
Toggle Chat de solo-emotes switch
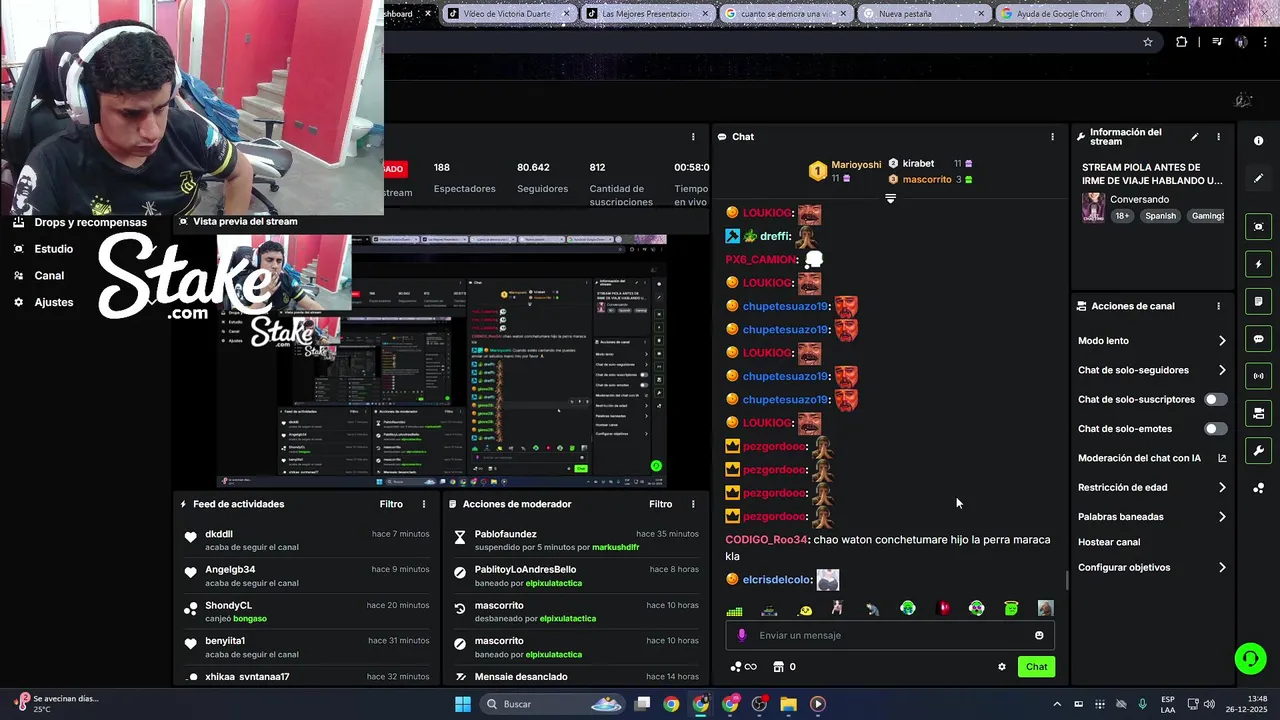[x=1215, y=429]
